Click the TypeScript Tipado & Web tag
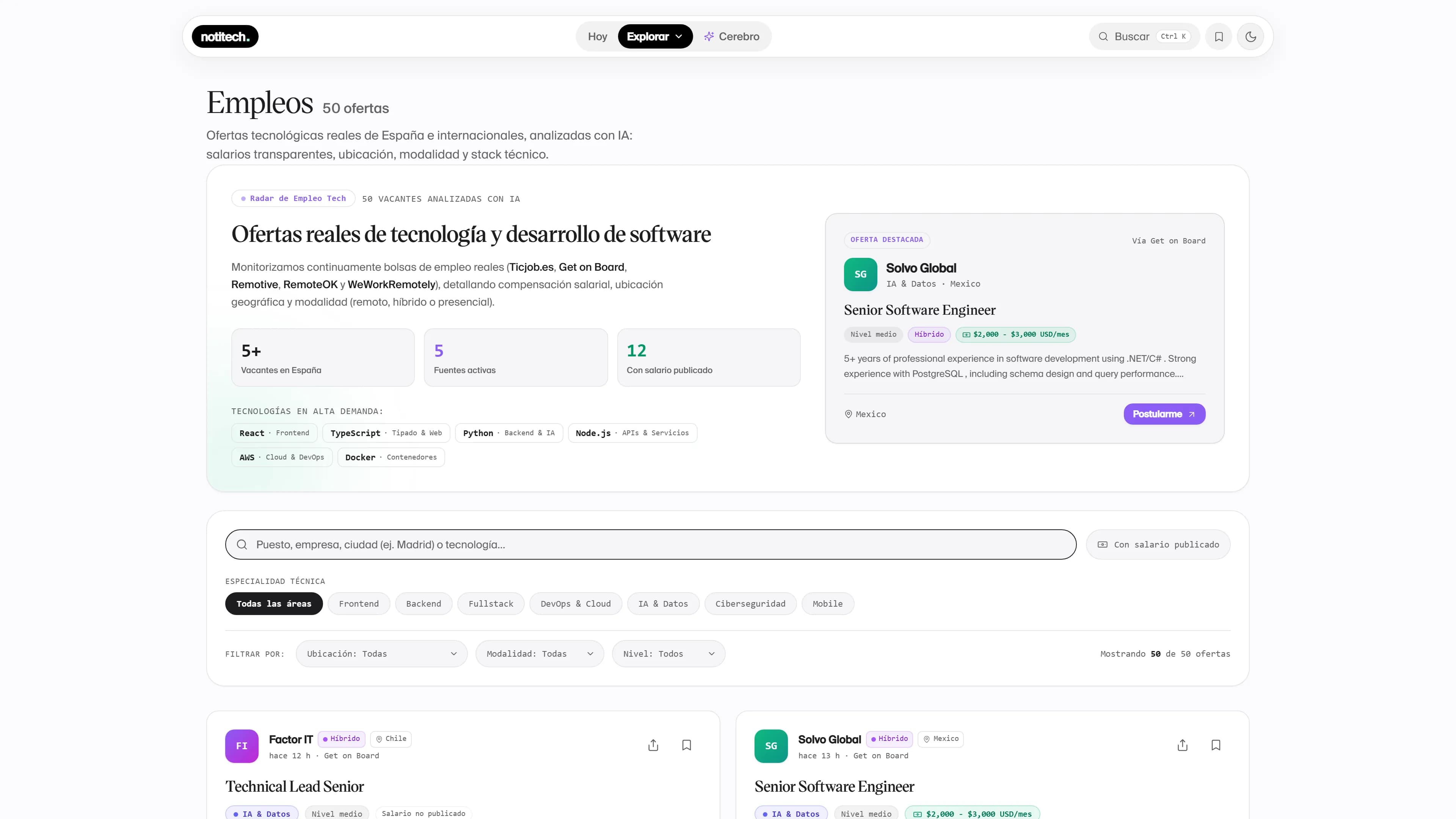Image resolution: width=1456 pixels, height=819 pixels. tap(386, 433)
